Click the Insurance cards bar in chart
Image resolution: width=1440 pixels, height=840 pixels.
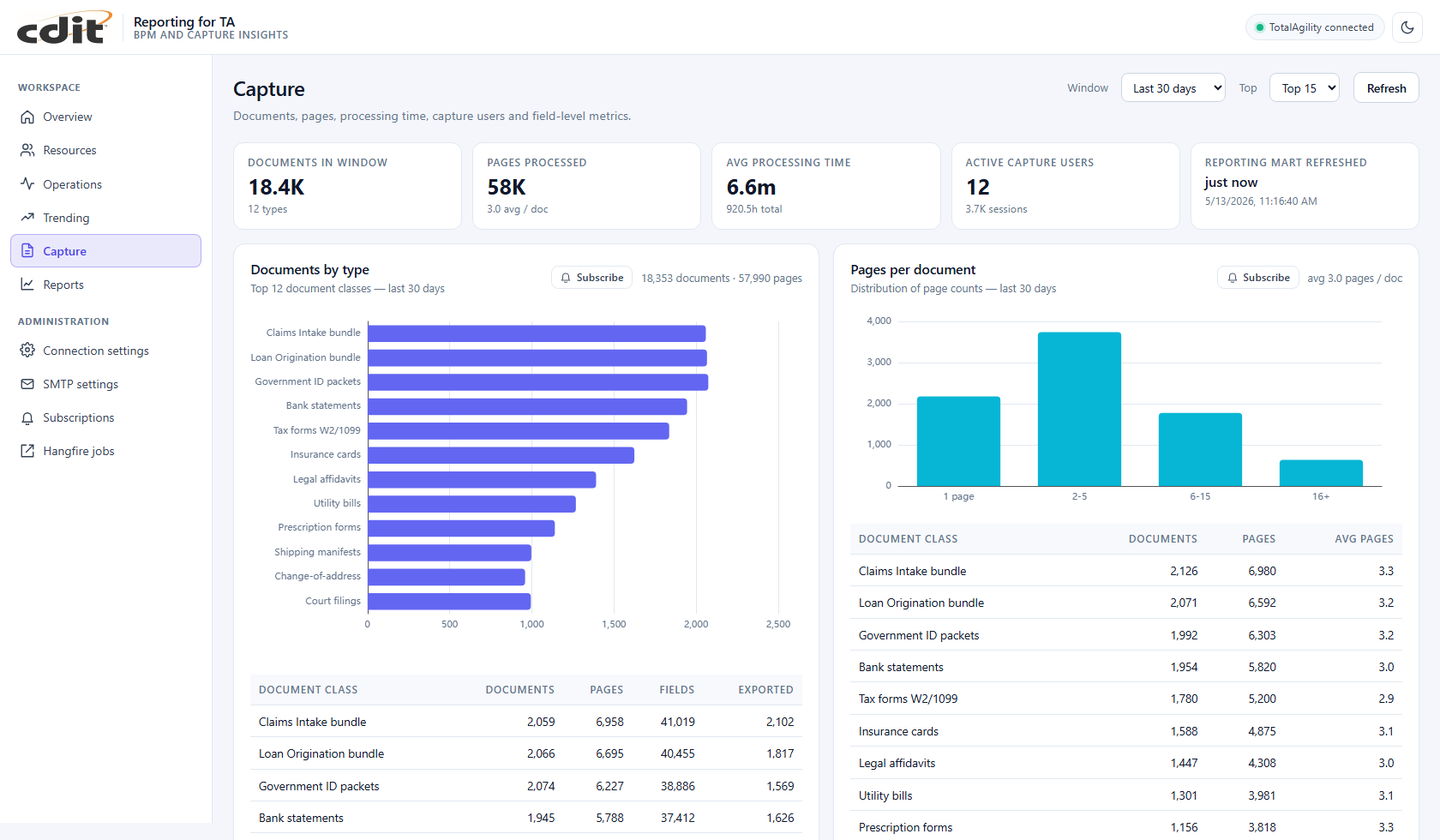[501, 455]
